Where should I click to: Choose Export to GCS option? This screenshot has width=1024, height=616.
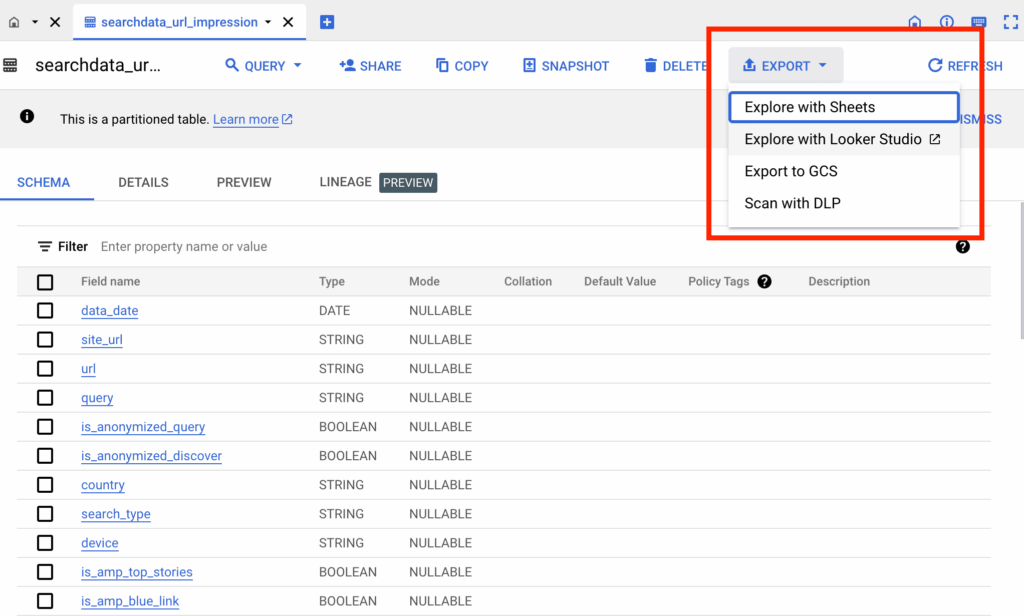[844, 171]
